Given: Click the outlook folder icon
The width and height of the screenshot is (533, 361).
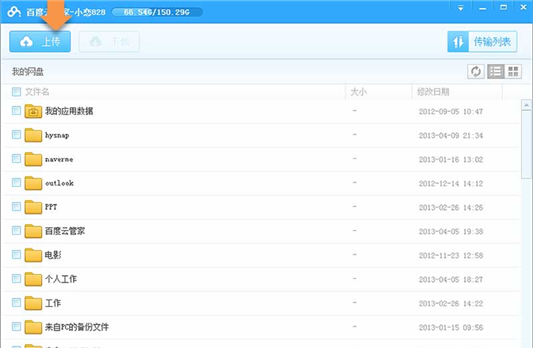Looking at the screenshot, I should [33, 183].
